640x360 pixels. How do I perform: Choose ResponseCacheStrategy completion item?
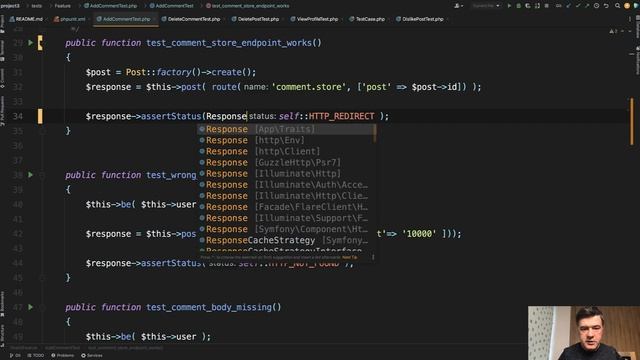285,240
